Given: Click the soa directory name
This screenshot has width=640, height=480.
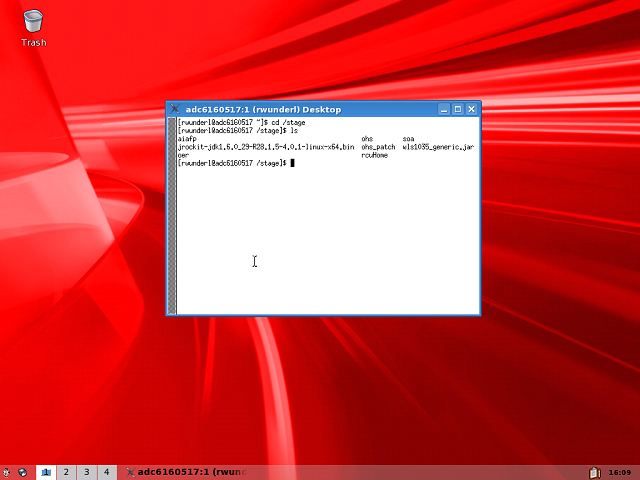Looking at the screenshot, I should coord(408,139).
